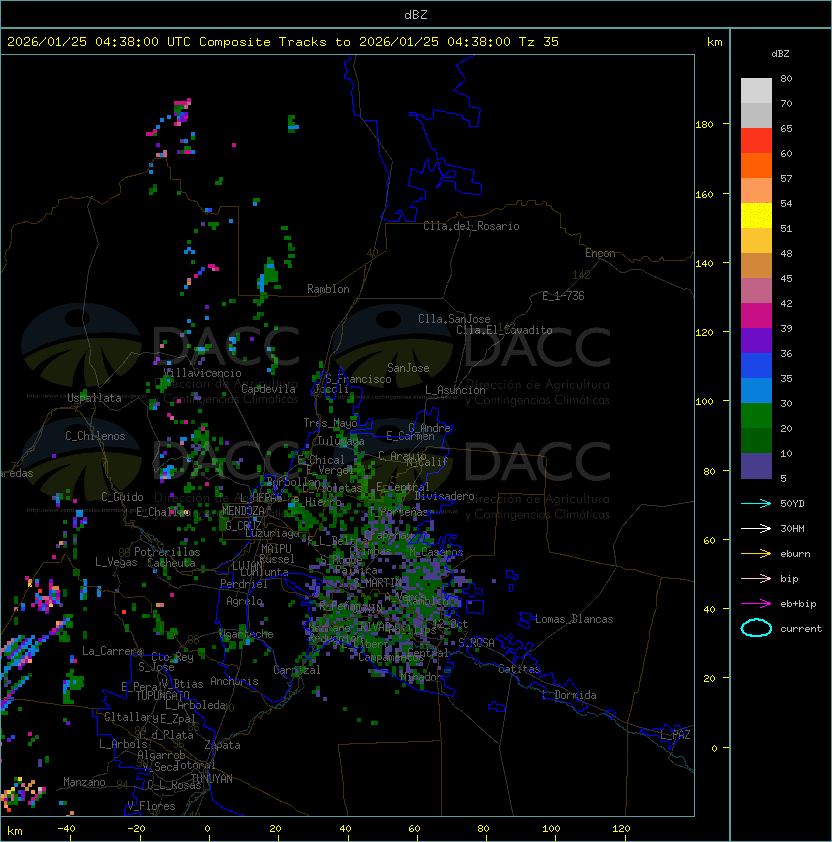Click the 'V_Flores' map label

(151, 805)
